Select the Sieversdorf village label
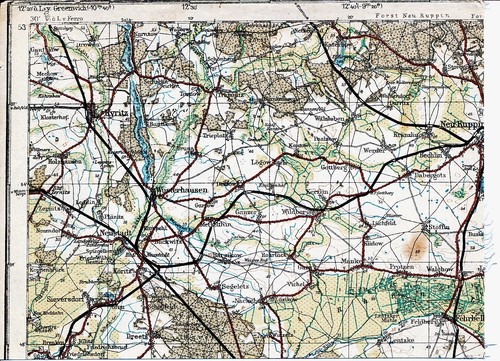Image resolution: width=500 pixels, height=361 pixels. (x=66, y=298)
